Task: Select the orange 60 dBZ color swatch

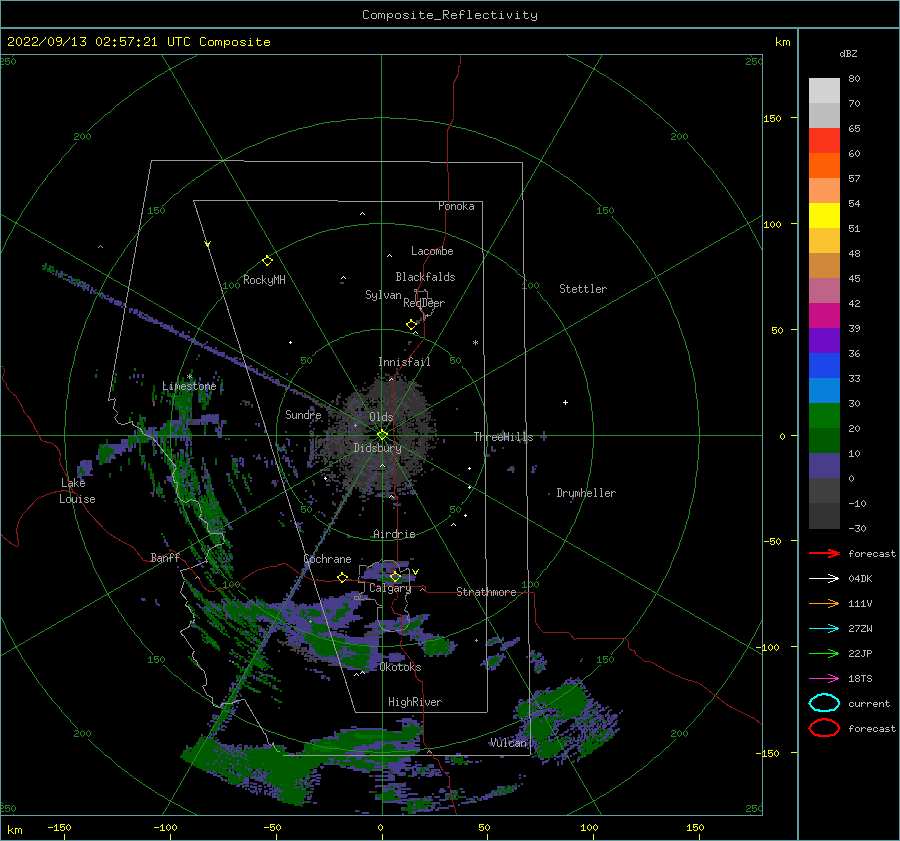Action: click(x=824, y=165)
